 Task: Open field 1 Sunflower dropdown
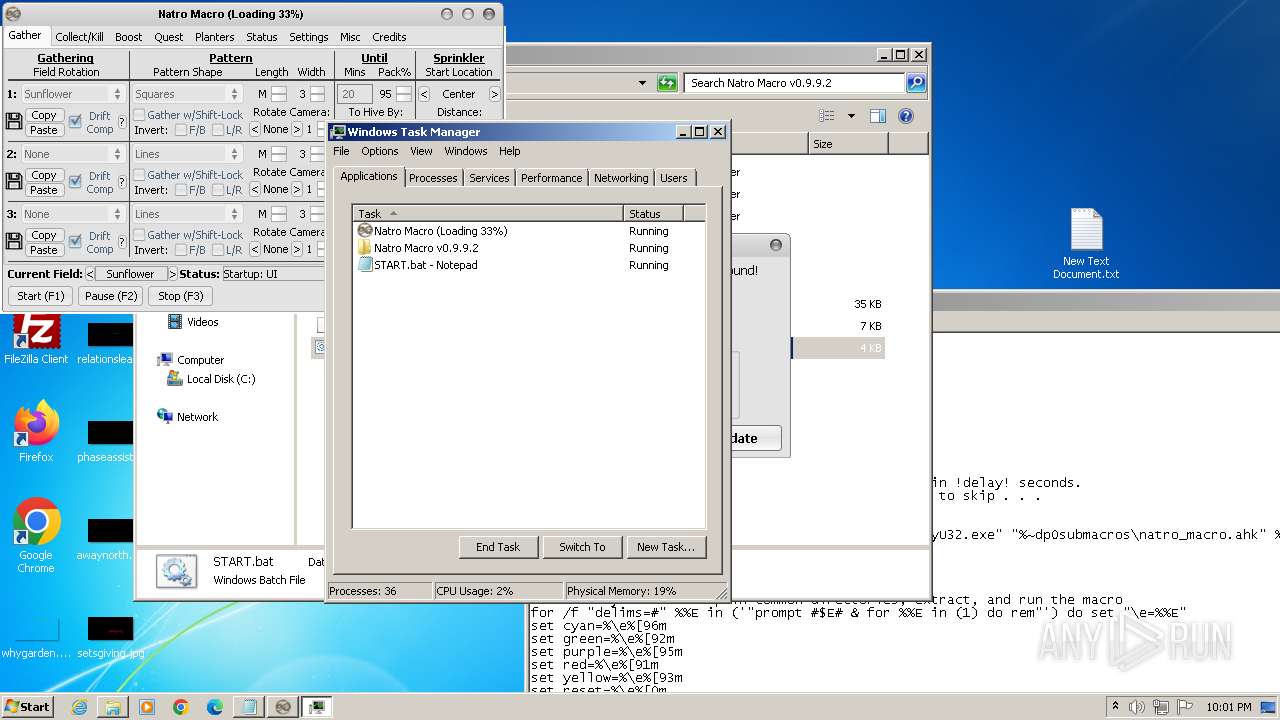click(72, 94)
